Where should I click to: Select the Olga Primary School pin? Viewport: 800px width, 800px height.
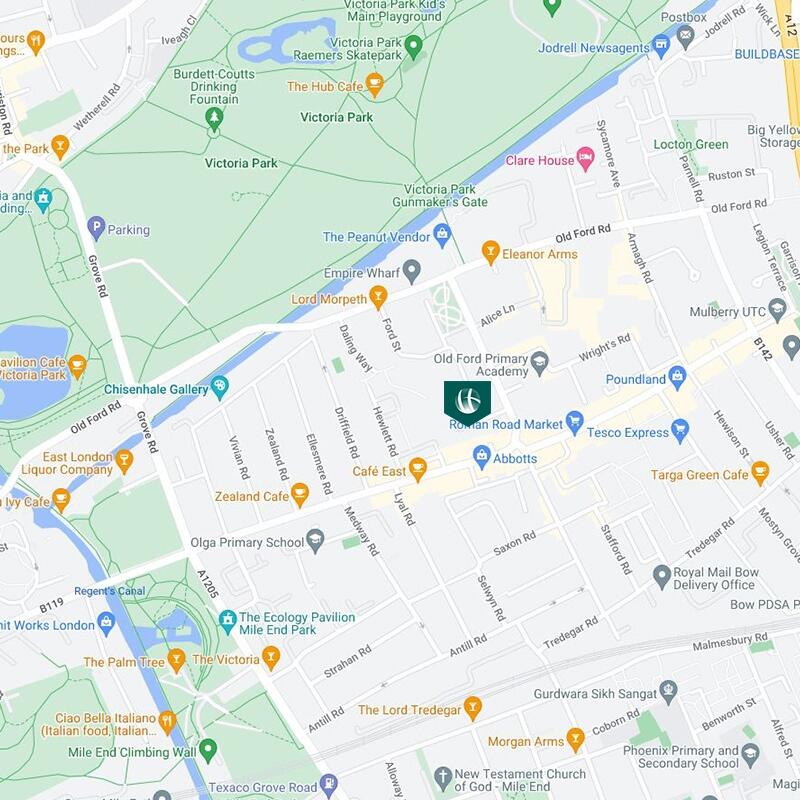[x=315, y=541]
